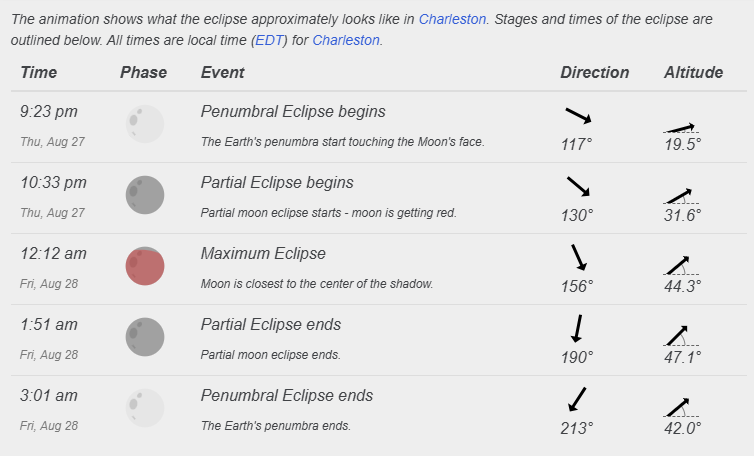
Task: Click the 117° direction arrow icon
Action: 578,115
